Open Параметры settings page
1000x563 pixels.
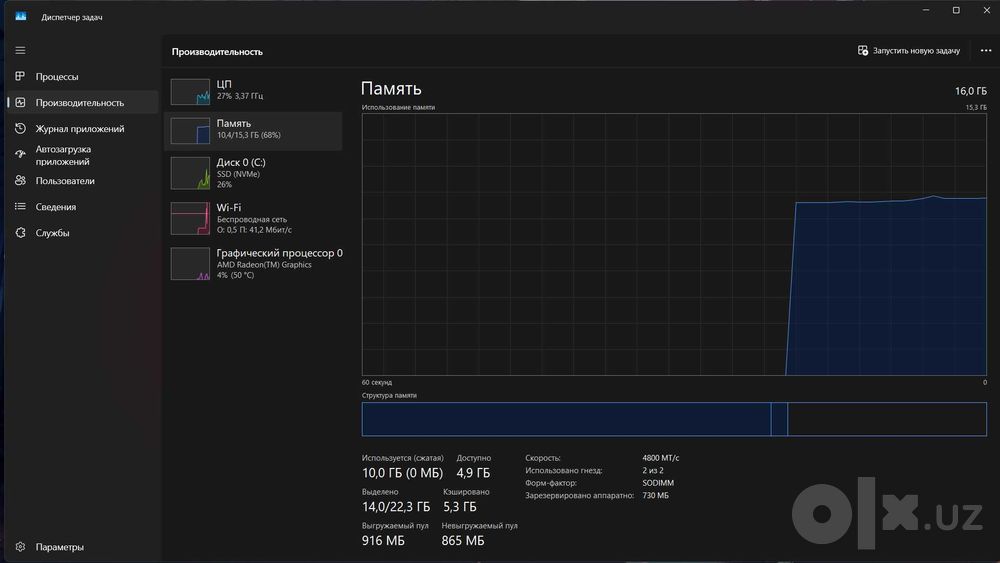click(x=59, y=547)
